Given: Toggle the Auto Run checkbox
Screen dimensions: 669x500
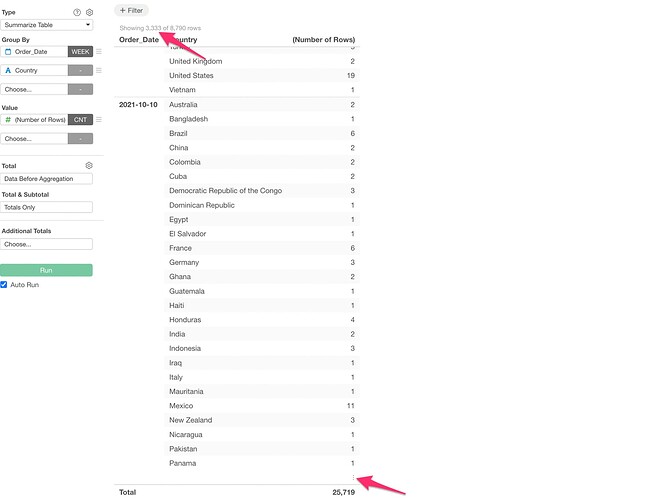Looking at the screenshot, I should pos(4,285).
